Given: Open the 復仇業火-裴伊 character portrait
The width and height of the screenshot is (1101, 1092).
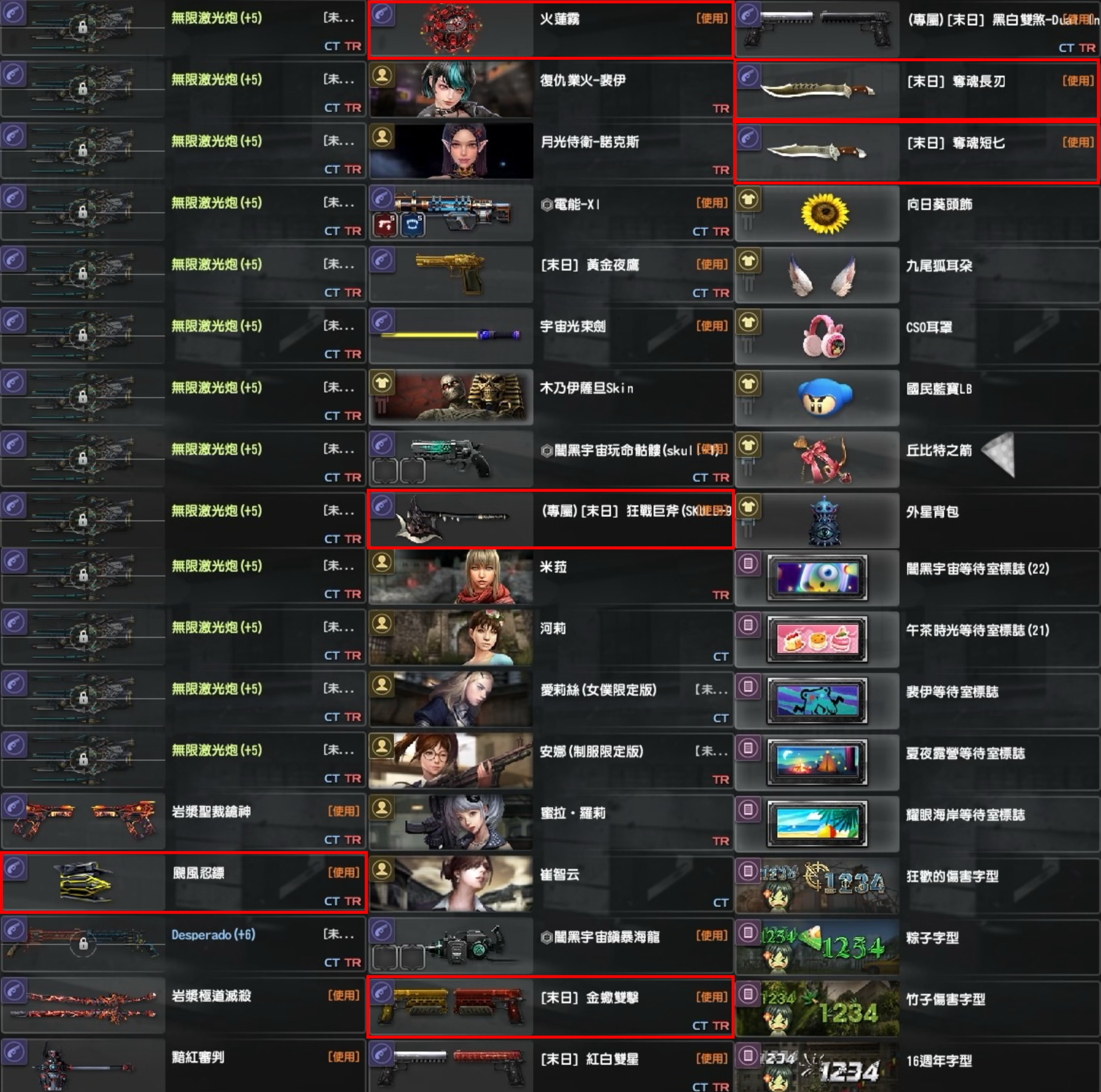Looking at the screenshot, I should 451,90.
